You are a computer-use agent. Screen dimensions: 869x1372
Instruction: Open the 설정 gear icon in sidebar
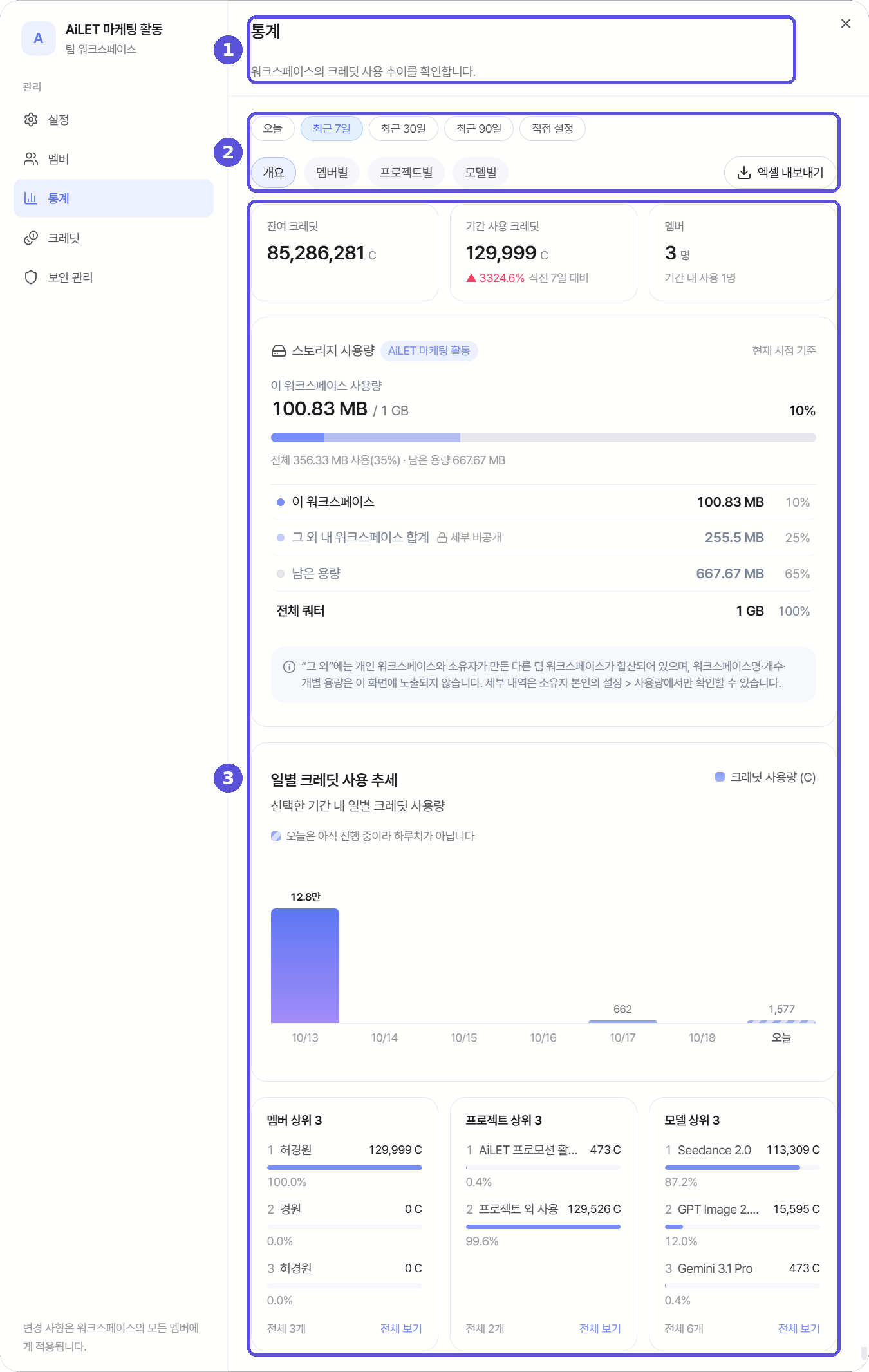click(31, 120)
